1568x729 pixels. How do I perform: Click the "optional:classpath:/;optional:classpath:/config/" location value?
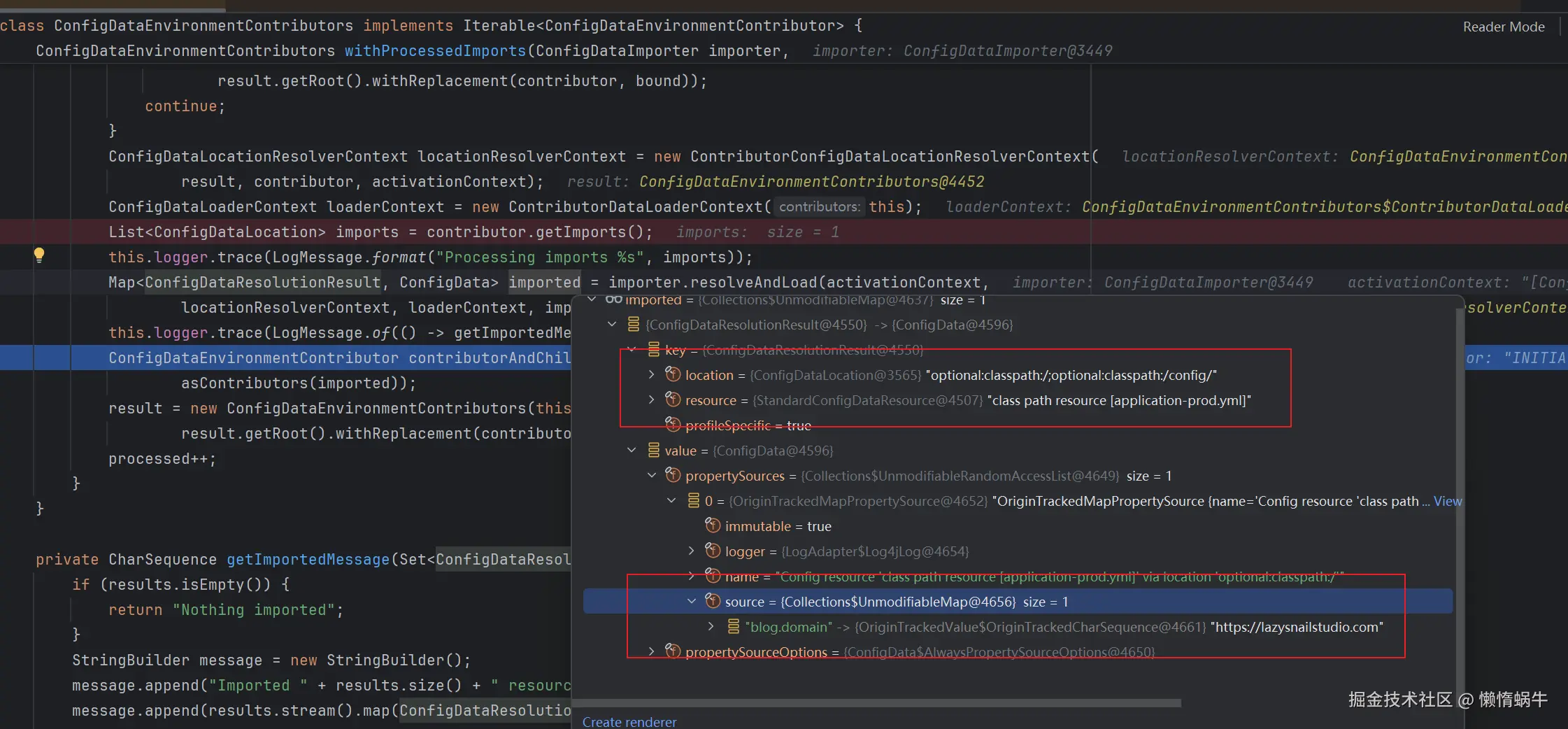pyautogui.click(x=1071, y=375)
